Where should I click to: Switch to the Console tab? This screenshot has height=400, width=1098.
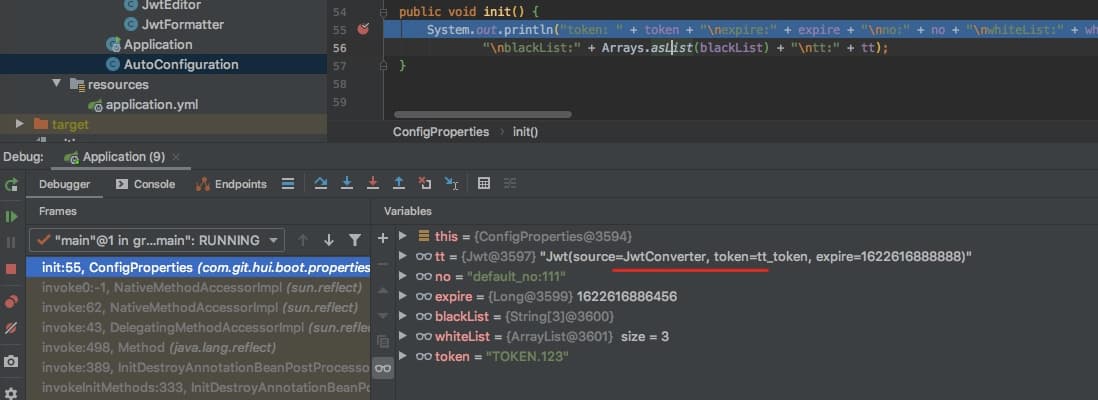[145, 184]
